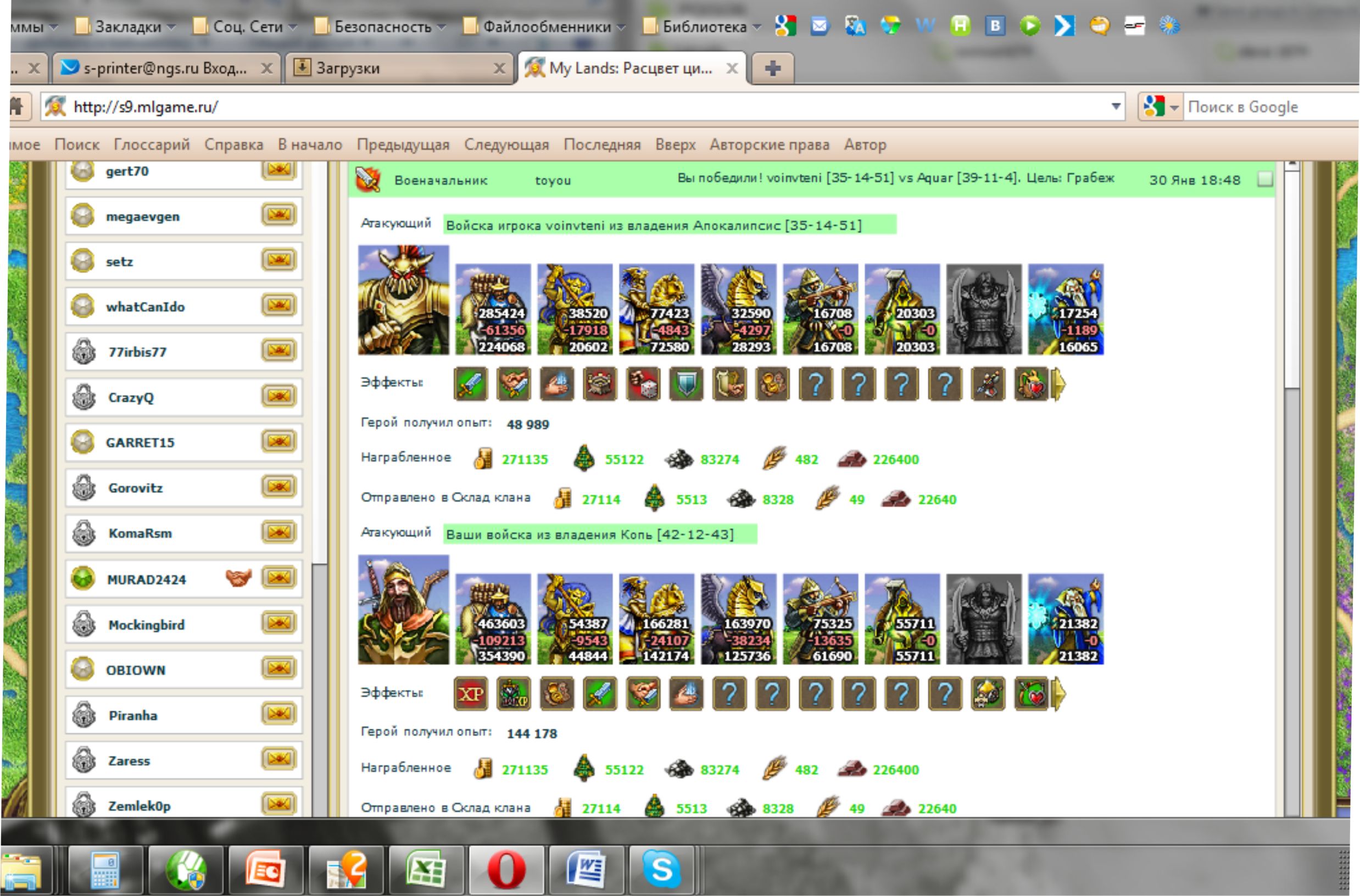The height and width of the screenshot is (896, 1360).
Task: Expand the Закладки bookmarks folder
Action: pos(126,26)
